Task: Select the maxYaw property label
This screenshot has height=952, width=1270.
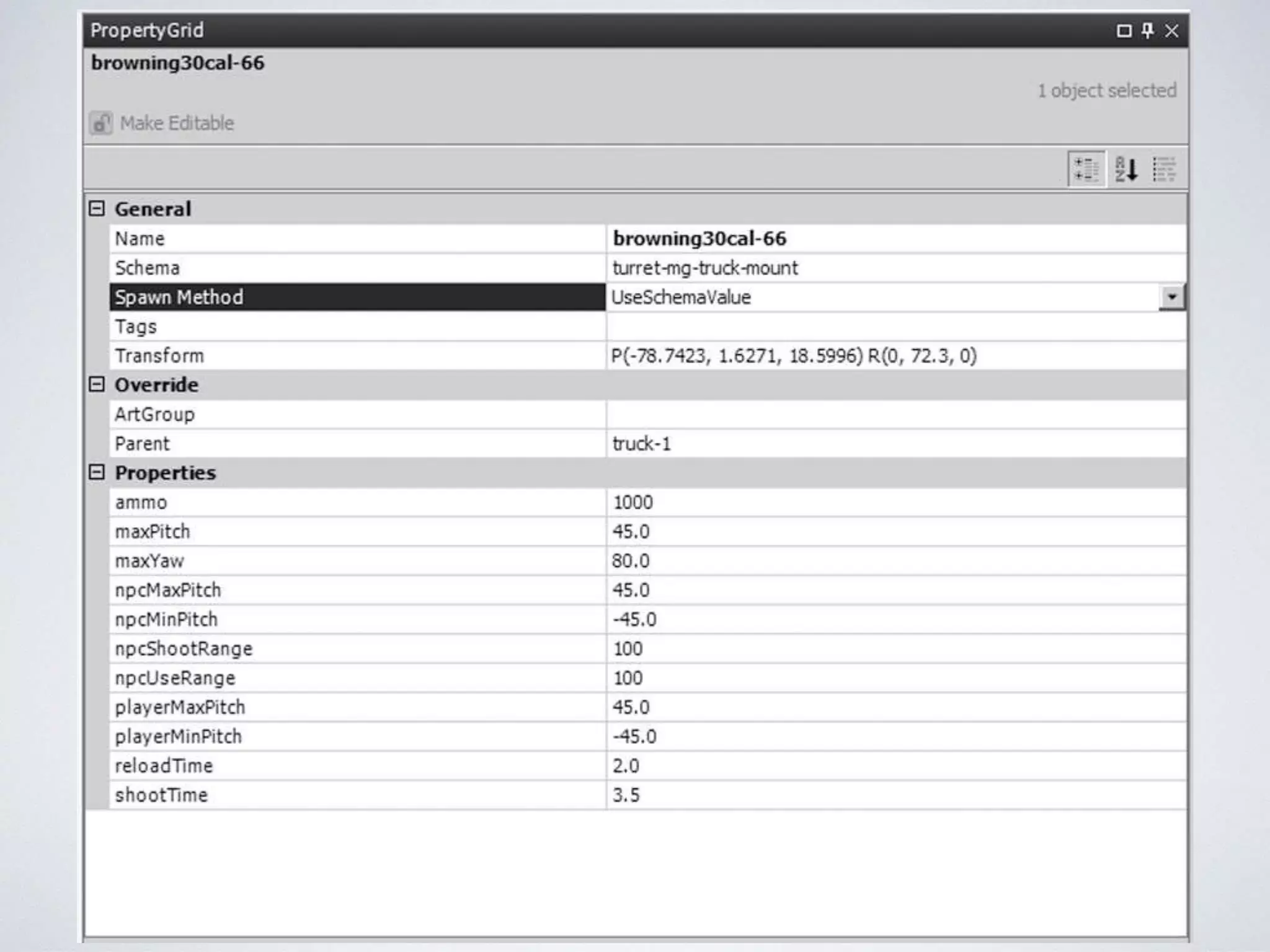Action: 149,561
